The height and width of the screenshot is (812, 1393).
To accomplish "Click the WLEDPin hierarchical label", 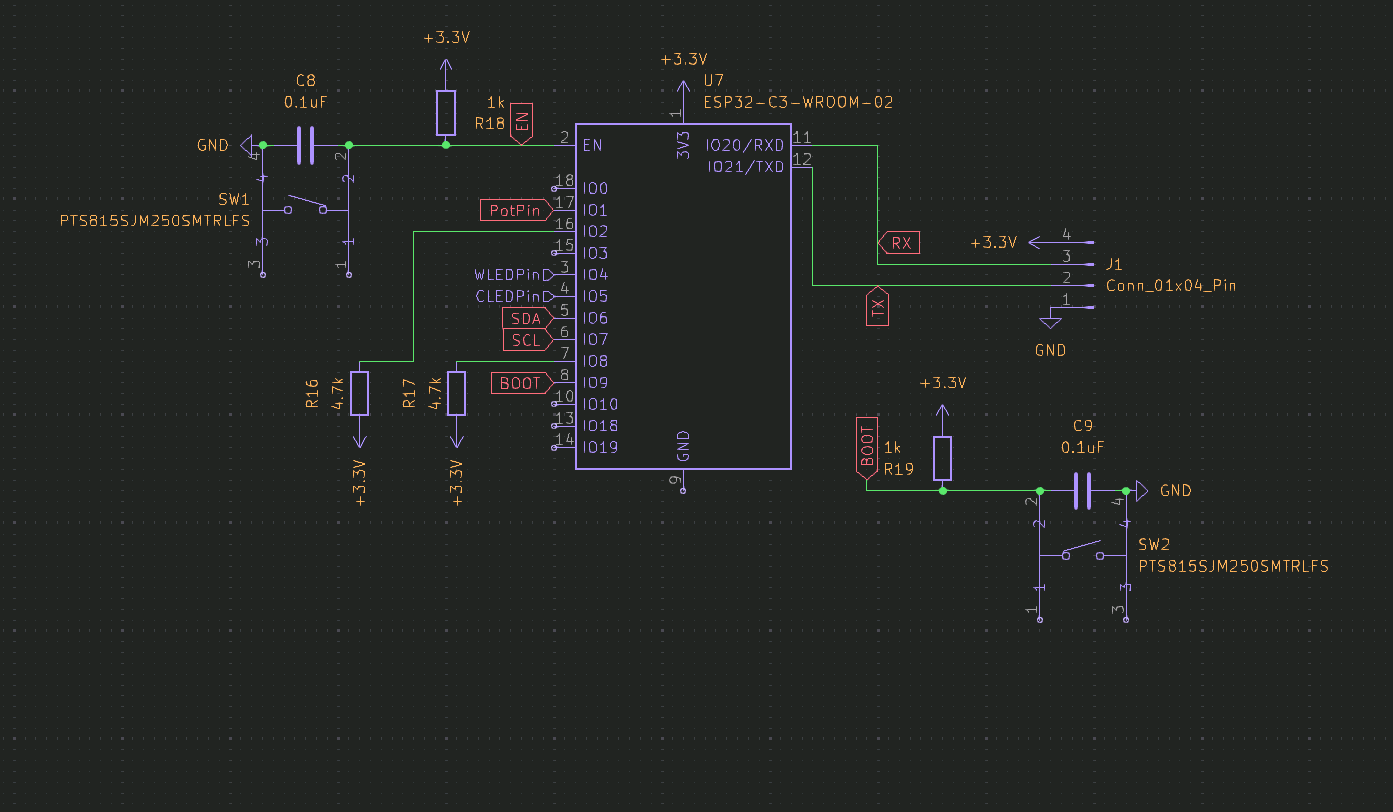I will pos(512,275).
